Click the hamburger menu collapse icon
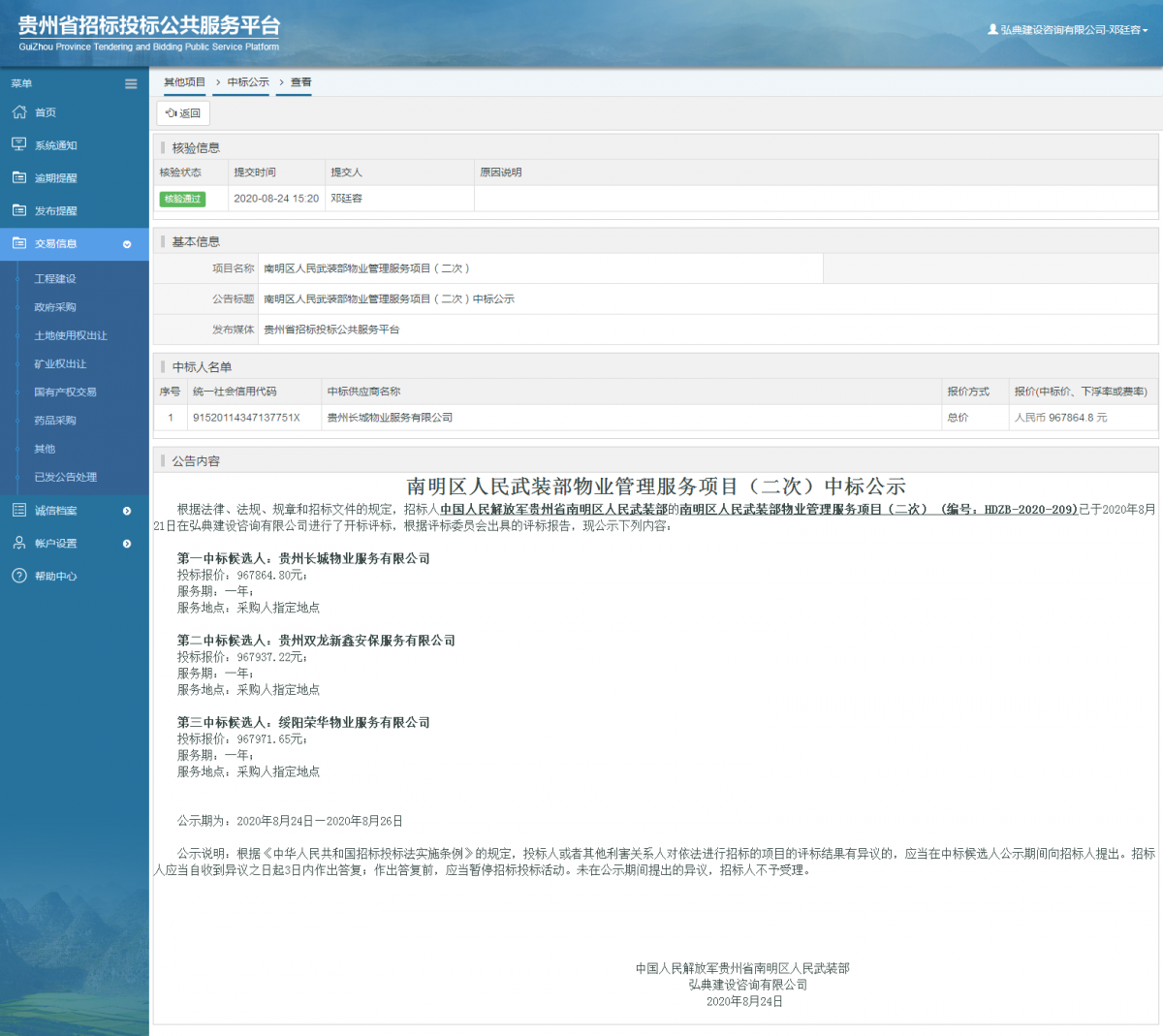 [x=131, y=83]
